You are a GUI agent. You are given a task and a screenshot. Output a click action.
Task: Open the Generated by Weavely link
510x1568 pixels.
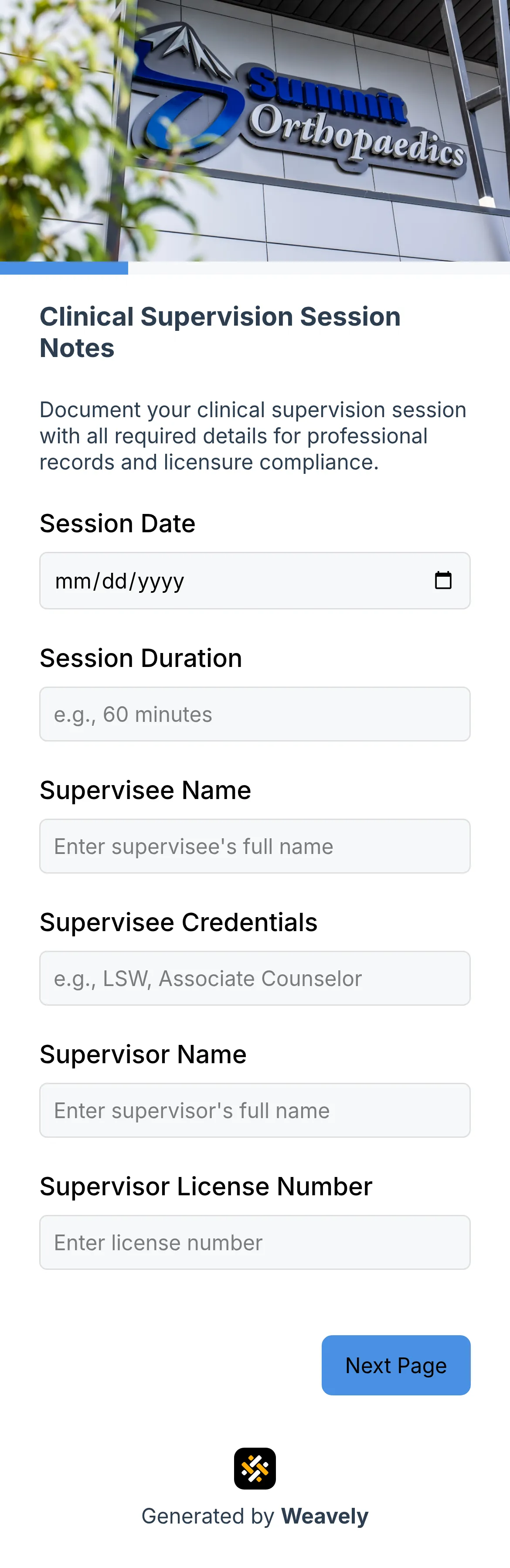255,1516
